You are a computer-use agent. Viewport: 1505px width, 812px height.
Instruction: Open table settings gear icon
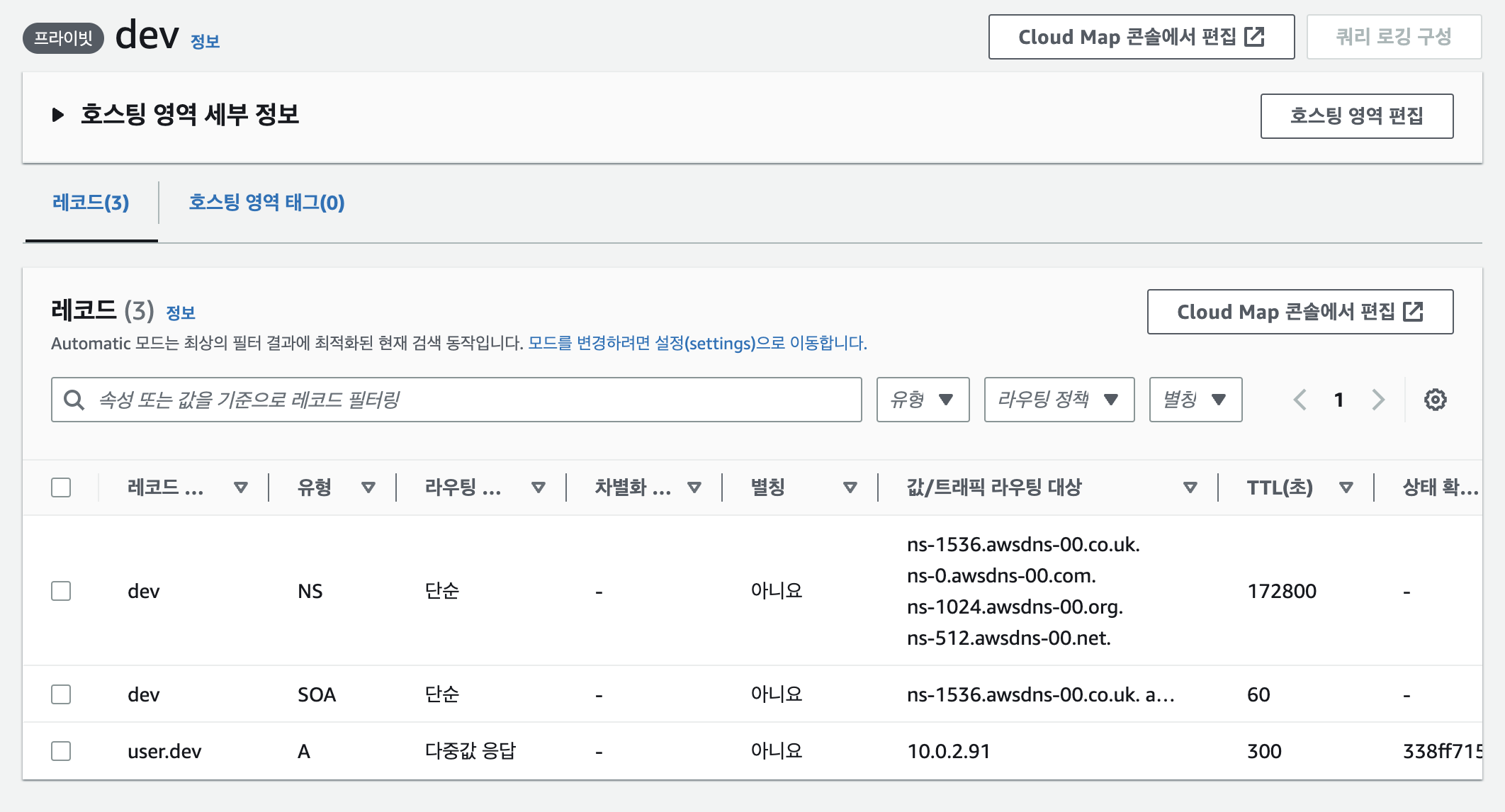1435,400
